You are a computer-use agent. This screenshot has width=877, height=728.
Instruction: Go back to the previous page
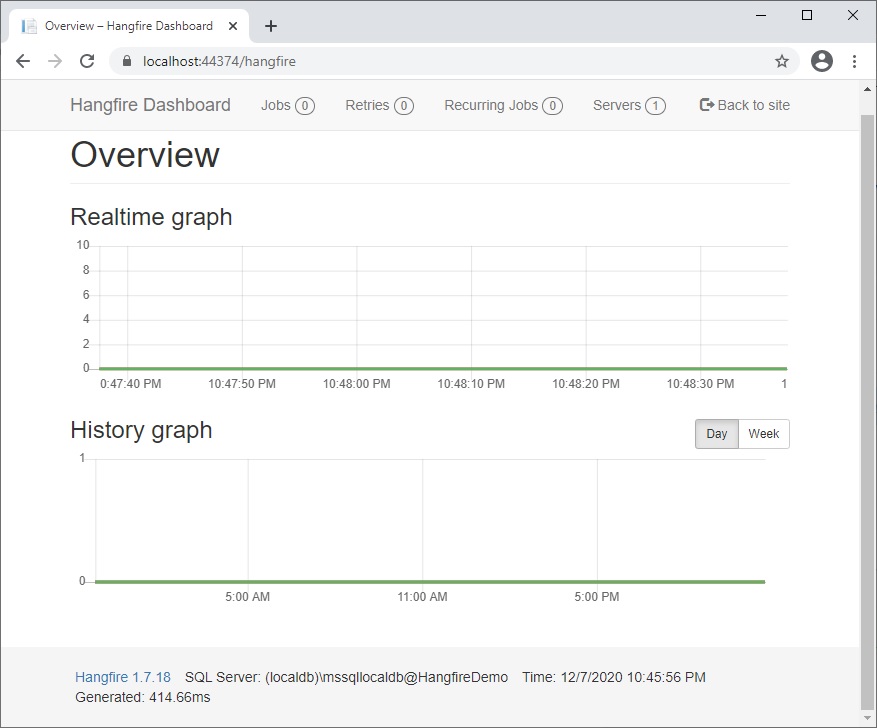(23, 61)
